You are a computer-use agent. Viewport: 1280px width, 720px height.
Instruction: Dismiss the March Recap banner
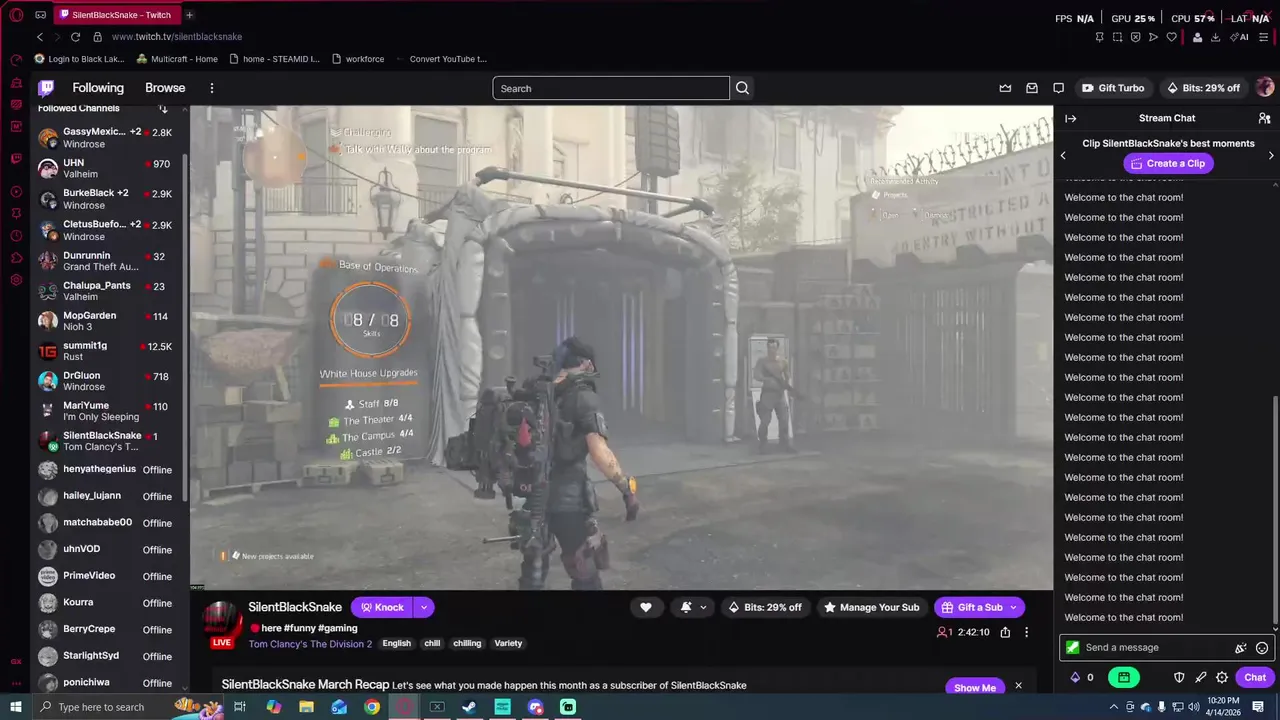(x=1018, y=686)
